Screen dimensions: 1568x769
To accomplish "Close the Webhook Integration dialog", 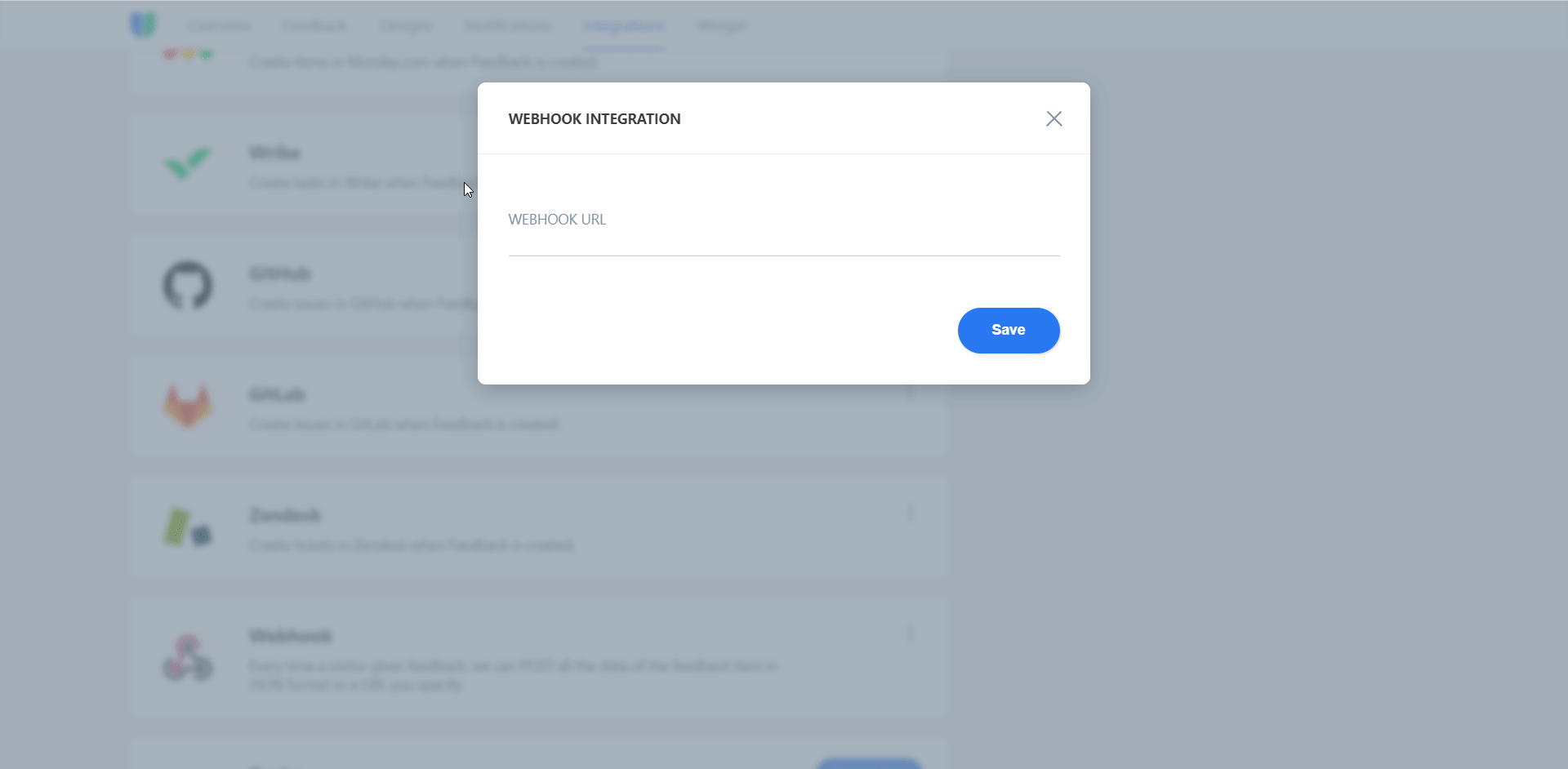I will coord(1054,119).
